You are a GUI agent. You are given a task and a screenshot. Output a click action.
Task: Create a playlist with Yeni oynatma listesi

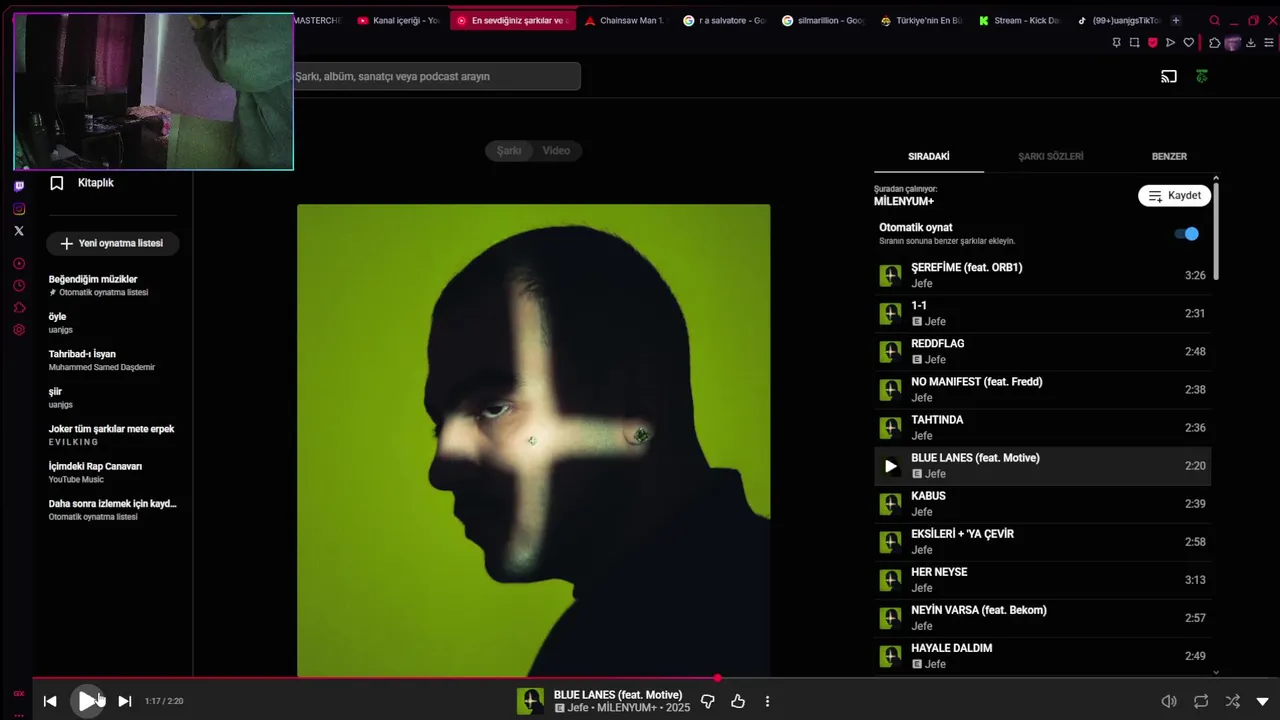pyautogui.click(x=112, y=243)
